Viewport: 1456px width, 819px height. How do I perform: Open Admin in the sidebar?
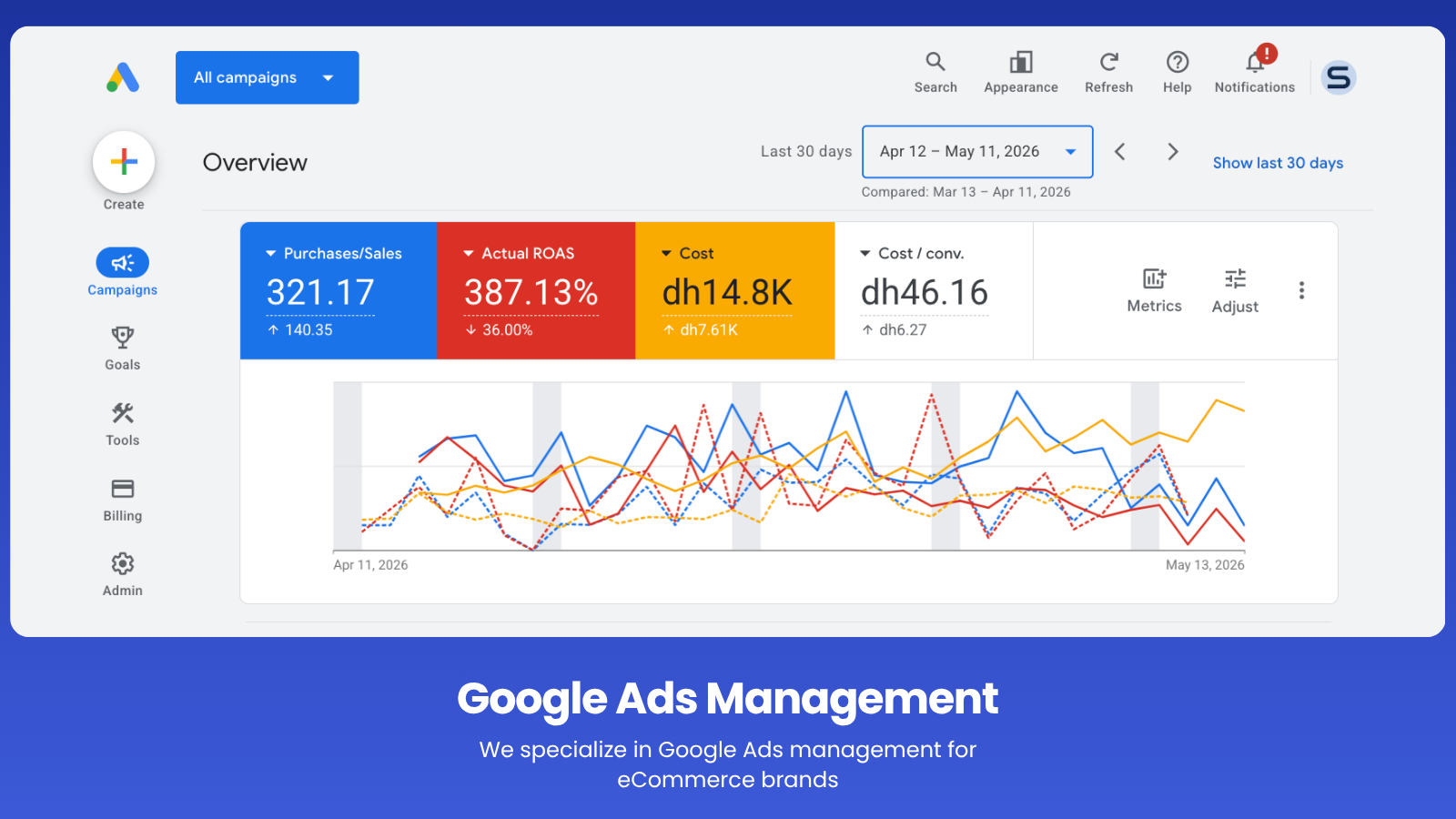123,575
